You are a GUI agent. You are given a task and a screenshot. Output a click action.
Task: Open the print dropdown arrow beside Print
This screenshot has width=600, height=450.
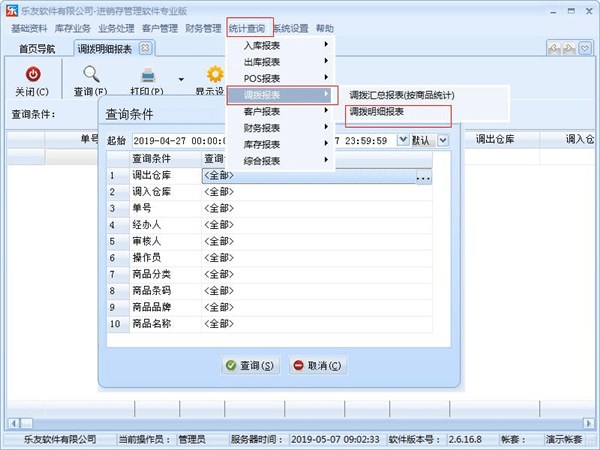tap(181, 80)
